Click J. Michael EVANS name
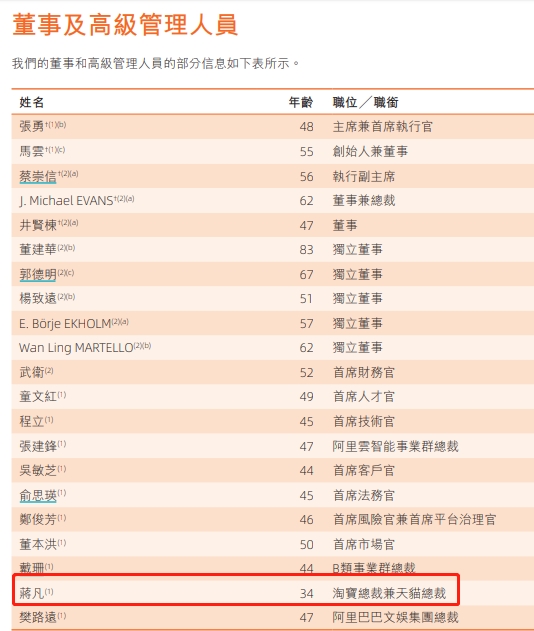 [66, 200]
